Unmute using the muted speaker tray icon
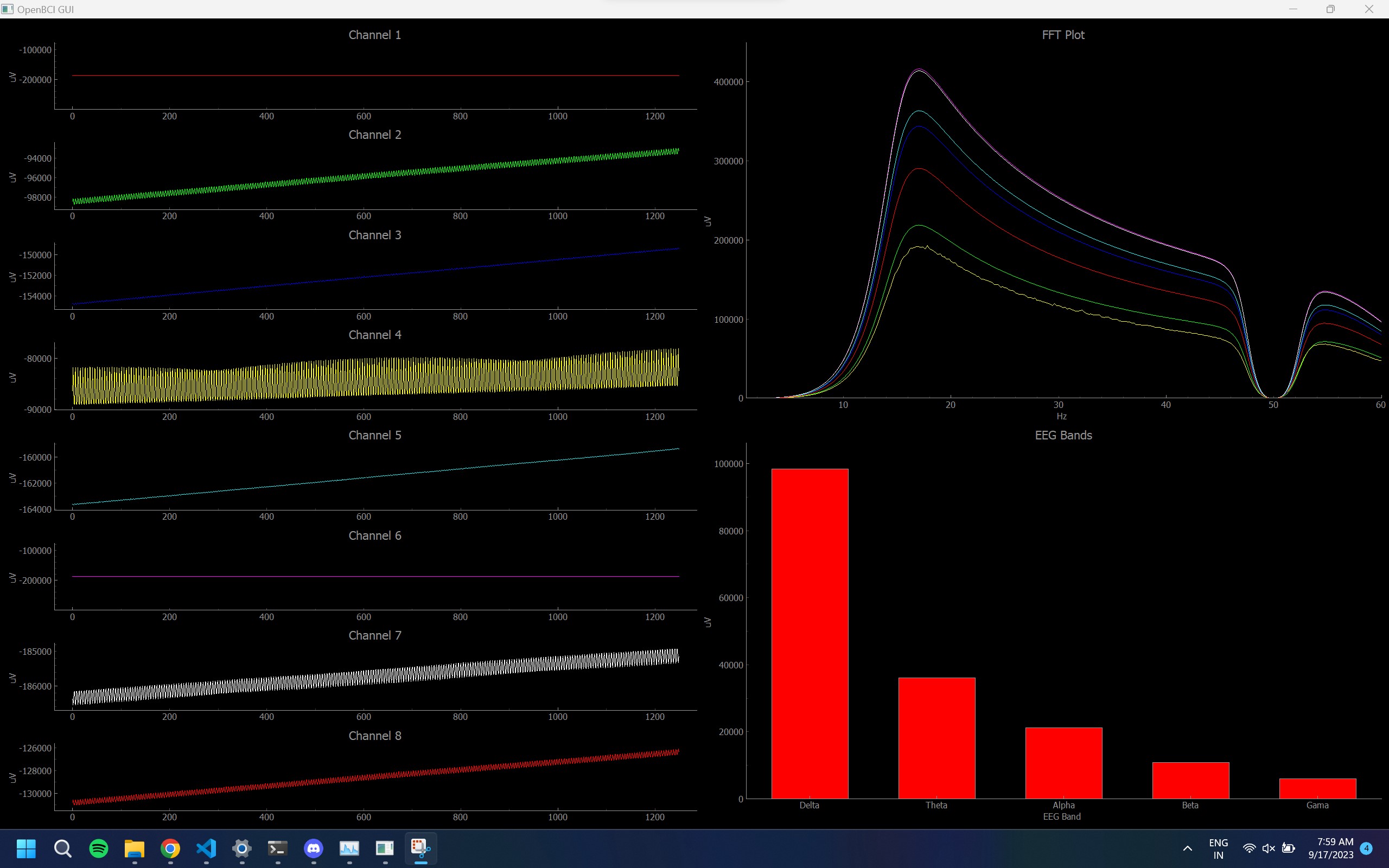The image size is (1389, 868). 1269,848
